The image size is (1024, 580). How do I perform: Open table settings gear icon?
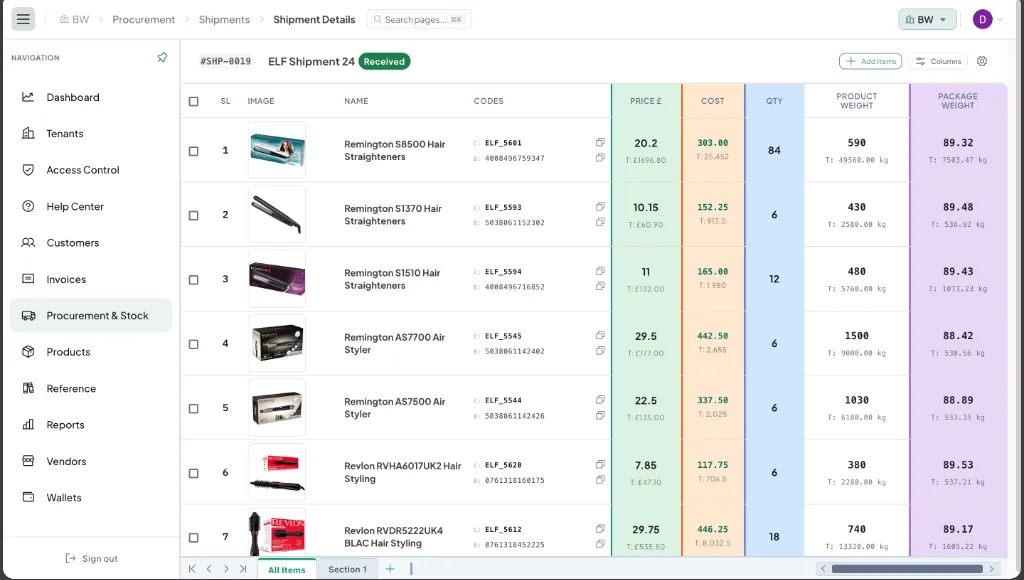982,61
